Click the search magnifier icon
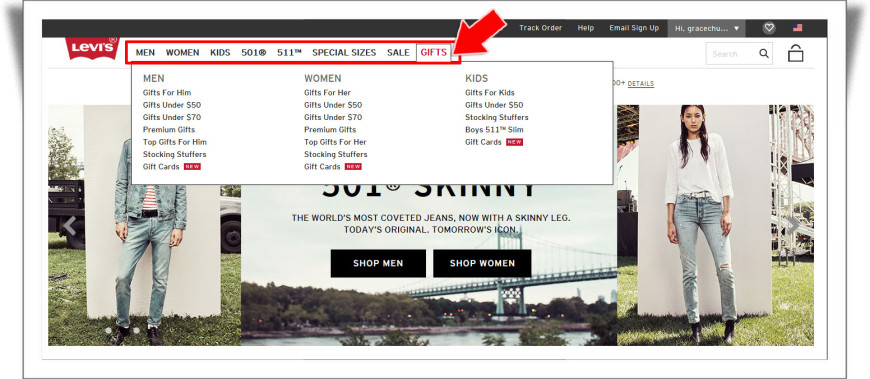The image size is (870, 379). point(764,54)
